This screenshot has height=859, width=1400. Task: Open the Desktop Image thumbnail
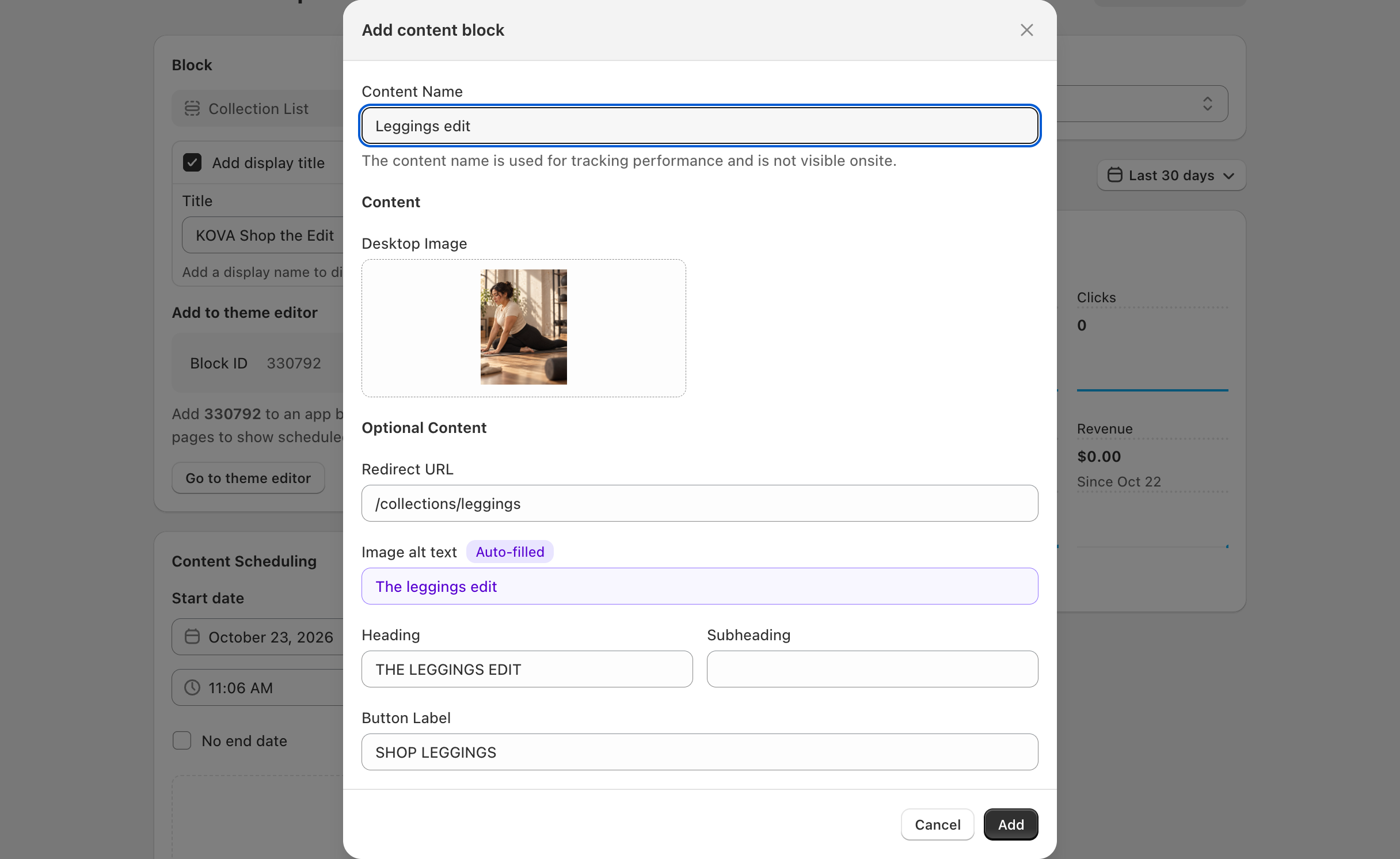pyautogui.click(x=523, y=327)
